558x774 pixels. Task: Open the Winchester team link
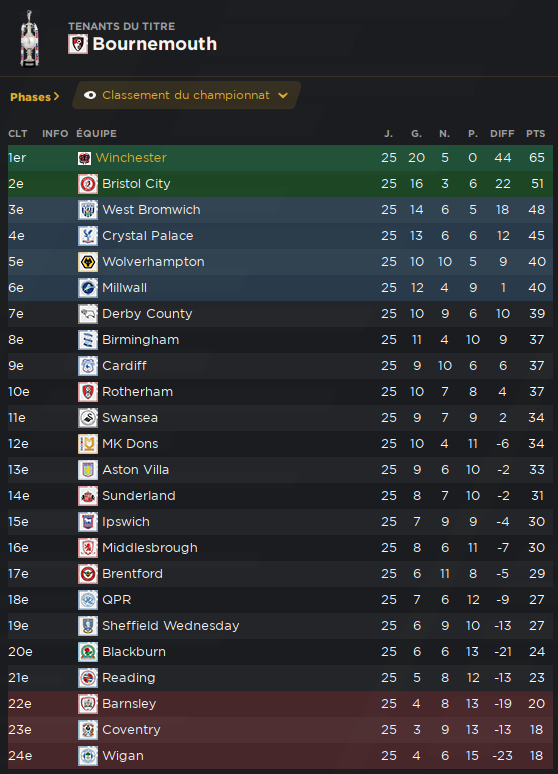coord(131,158)
